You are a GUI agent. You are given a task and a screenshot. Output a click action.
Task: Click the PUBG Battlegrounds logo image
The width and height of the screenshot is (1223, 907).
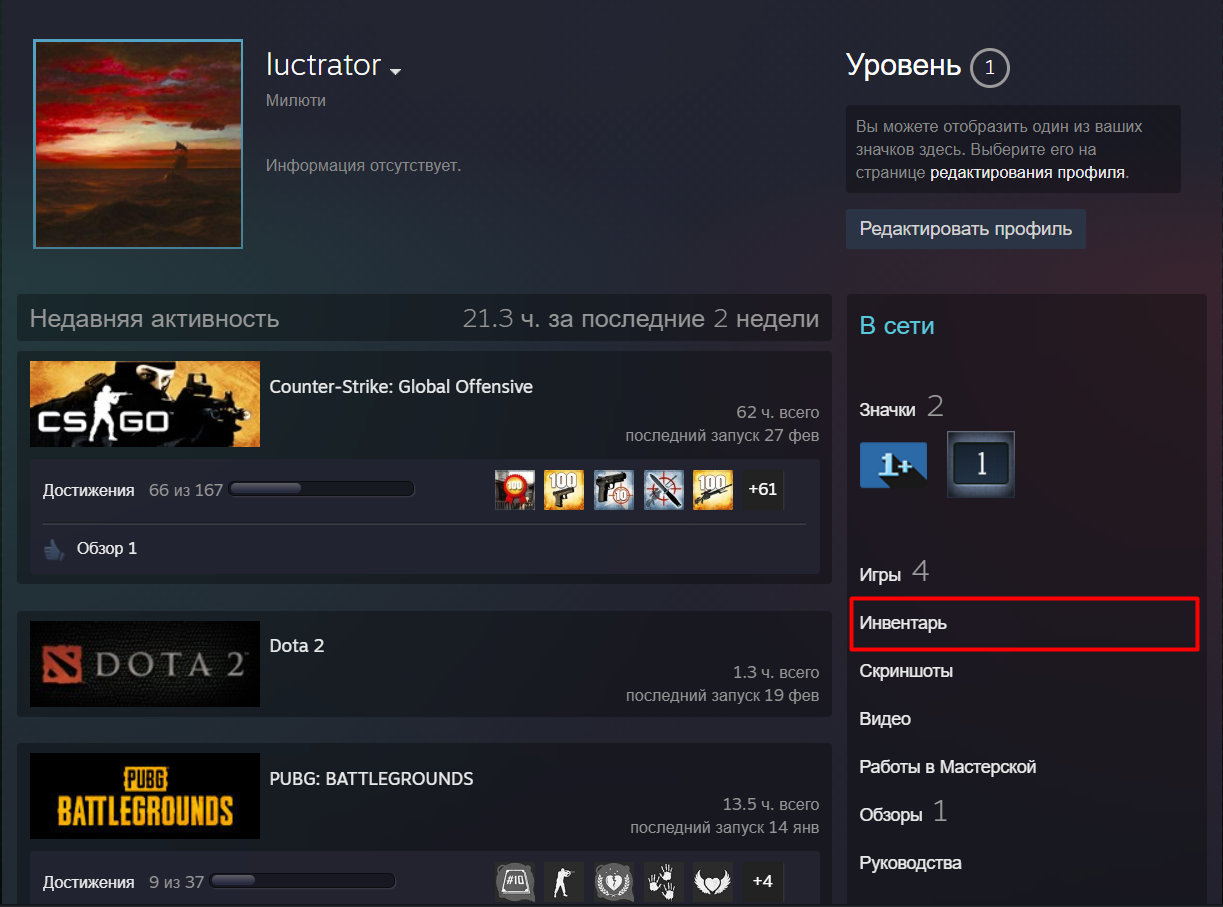tap(145, 796)
